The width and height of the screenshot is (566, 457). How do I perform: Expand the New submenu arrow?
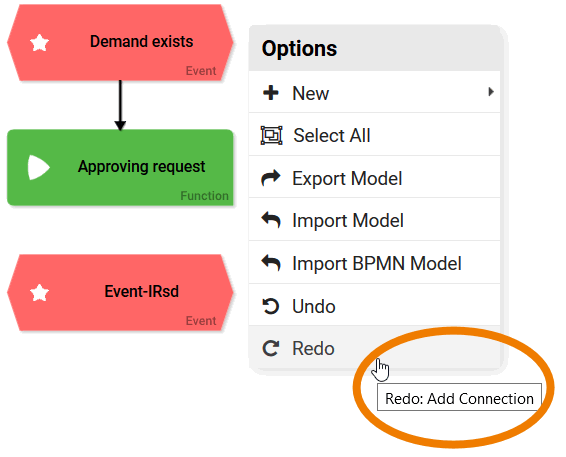coord(491,92)
